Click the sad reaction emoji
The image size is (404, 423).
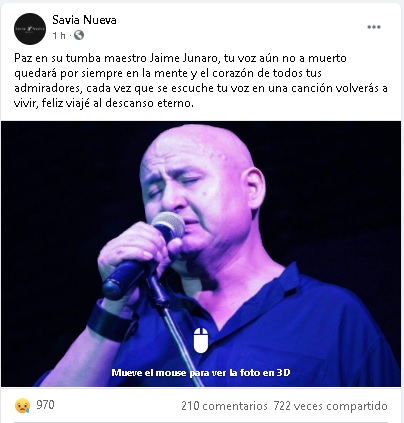coord(22,406)
